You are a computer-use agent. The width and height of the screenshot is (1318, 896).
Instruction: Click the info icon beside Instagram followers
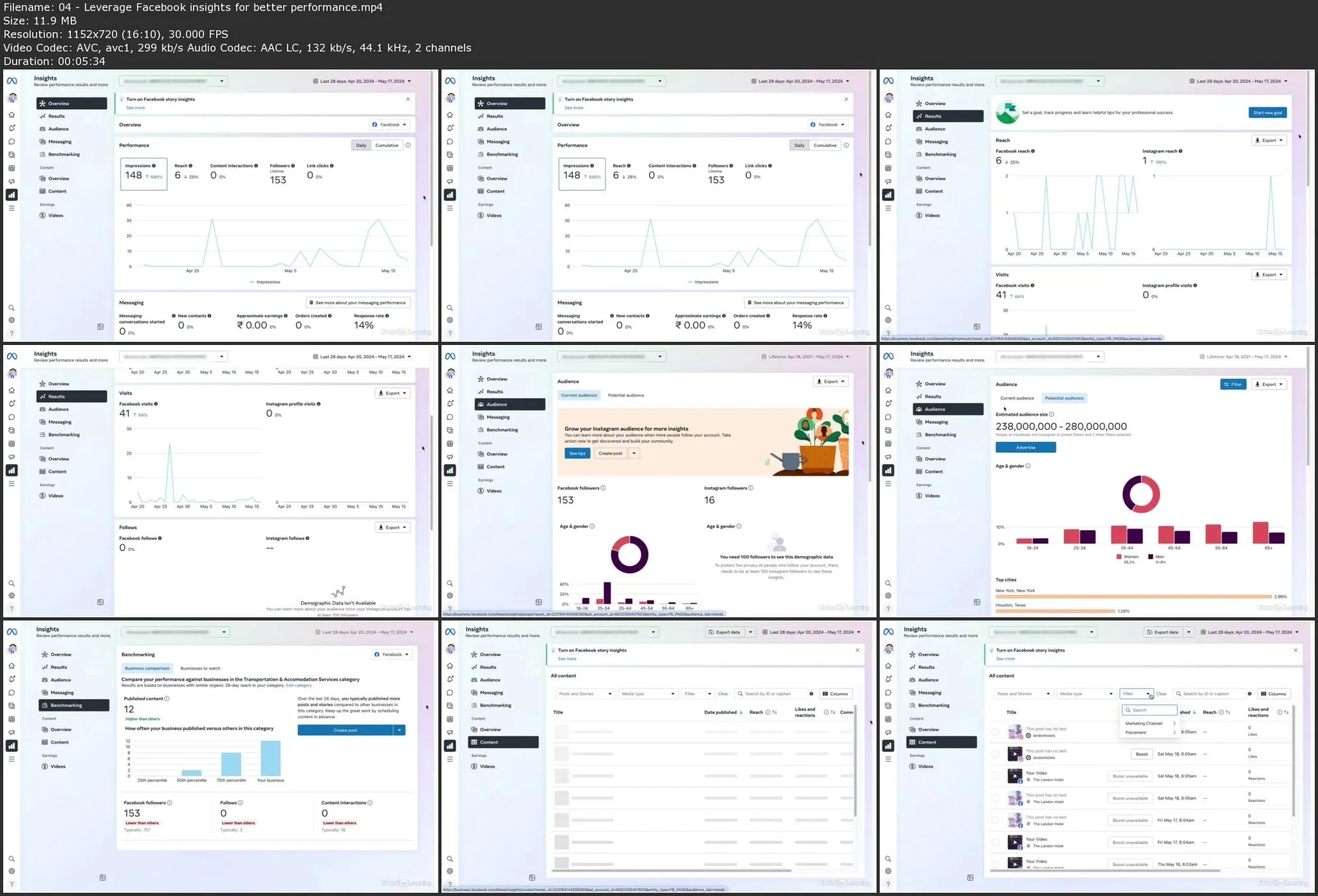pyautogui.click(x=751, y=488)
